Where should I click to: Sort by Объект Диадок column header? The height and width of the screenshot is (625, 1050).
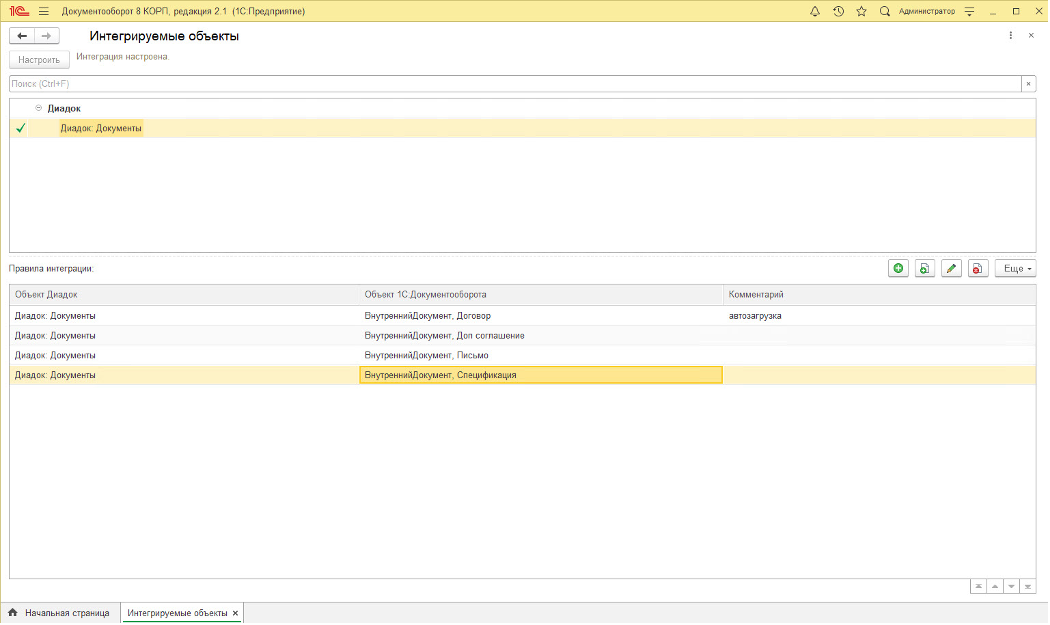(x=184, y=295)
